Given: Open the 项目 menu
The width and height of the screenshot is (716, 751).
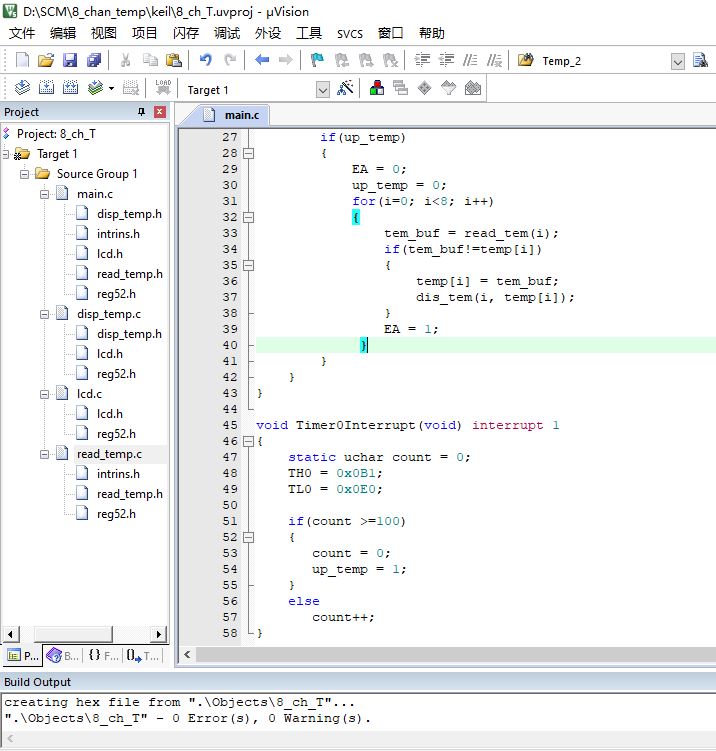Looking at the screenshot, I should (145, 33).
